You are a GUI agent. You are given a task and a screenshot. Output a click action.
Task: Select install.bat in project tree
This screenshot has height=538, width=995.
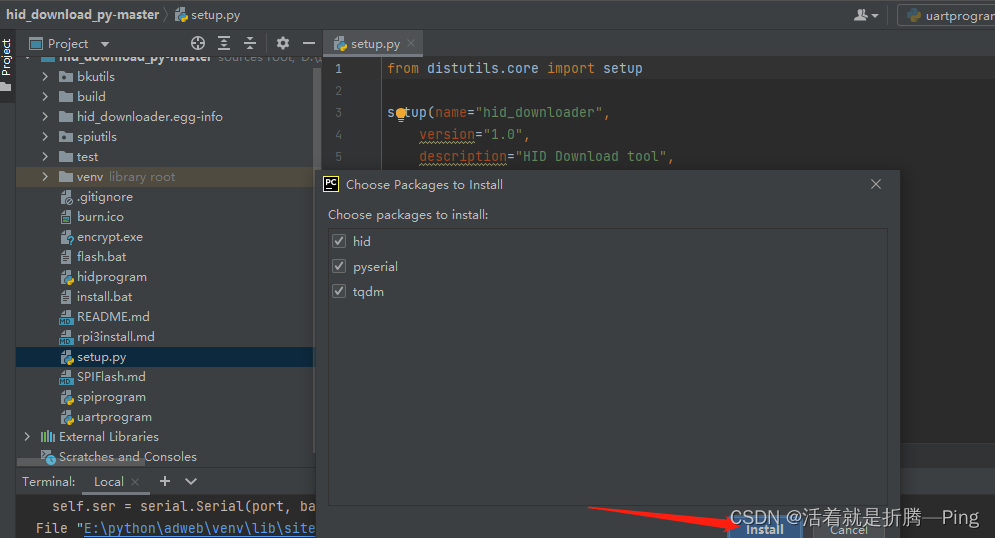[x=105, y=296]
